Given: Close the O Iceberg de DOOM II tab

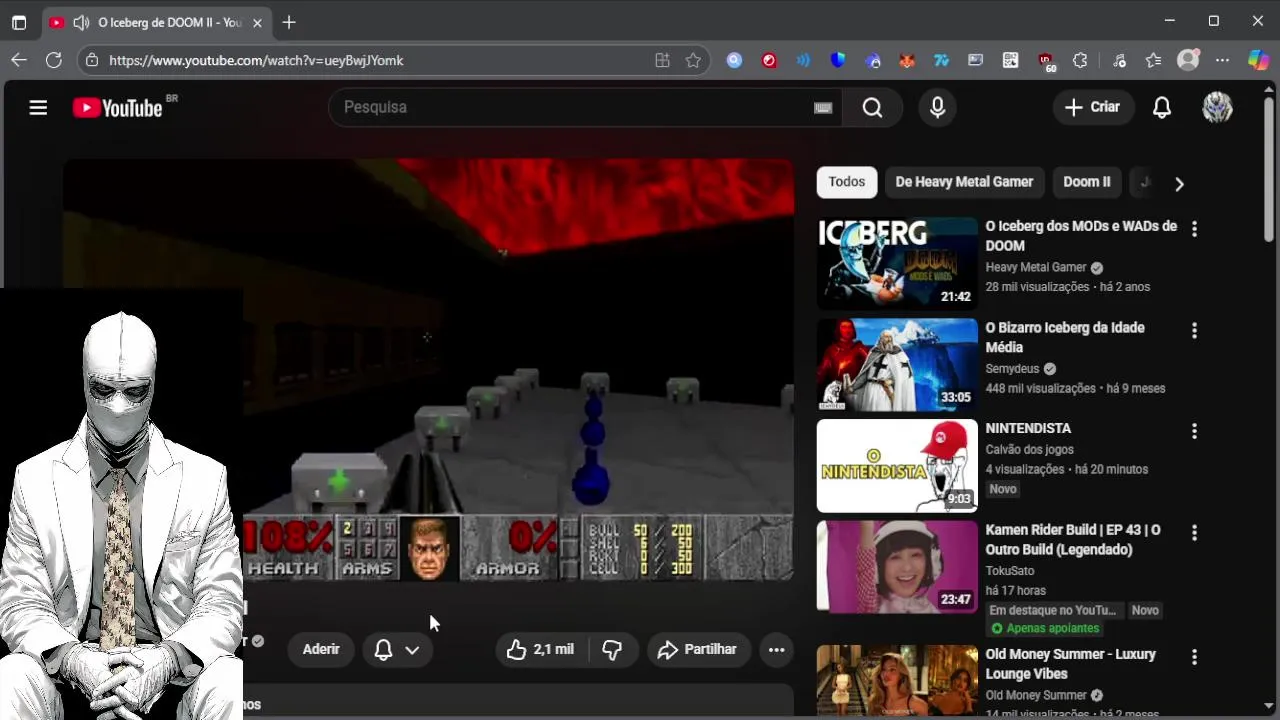Looking at the screenshot, I should pyautogui.click(x=257, y=22).
